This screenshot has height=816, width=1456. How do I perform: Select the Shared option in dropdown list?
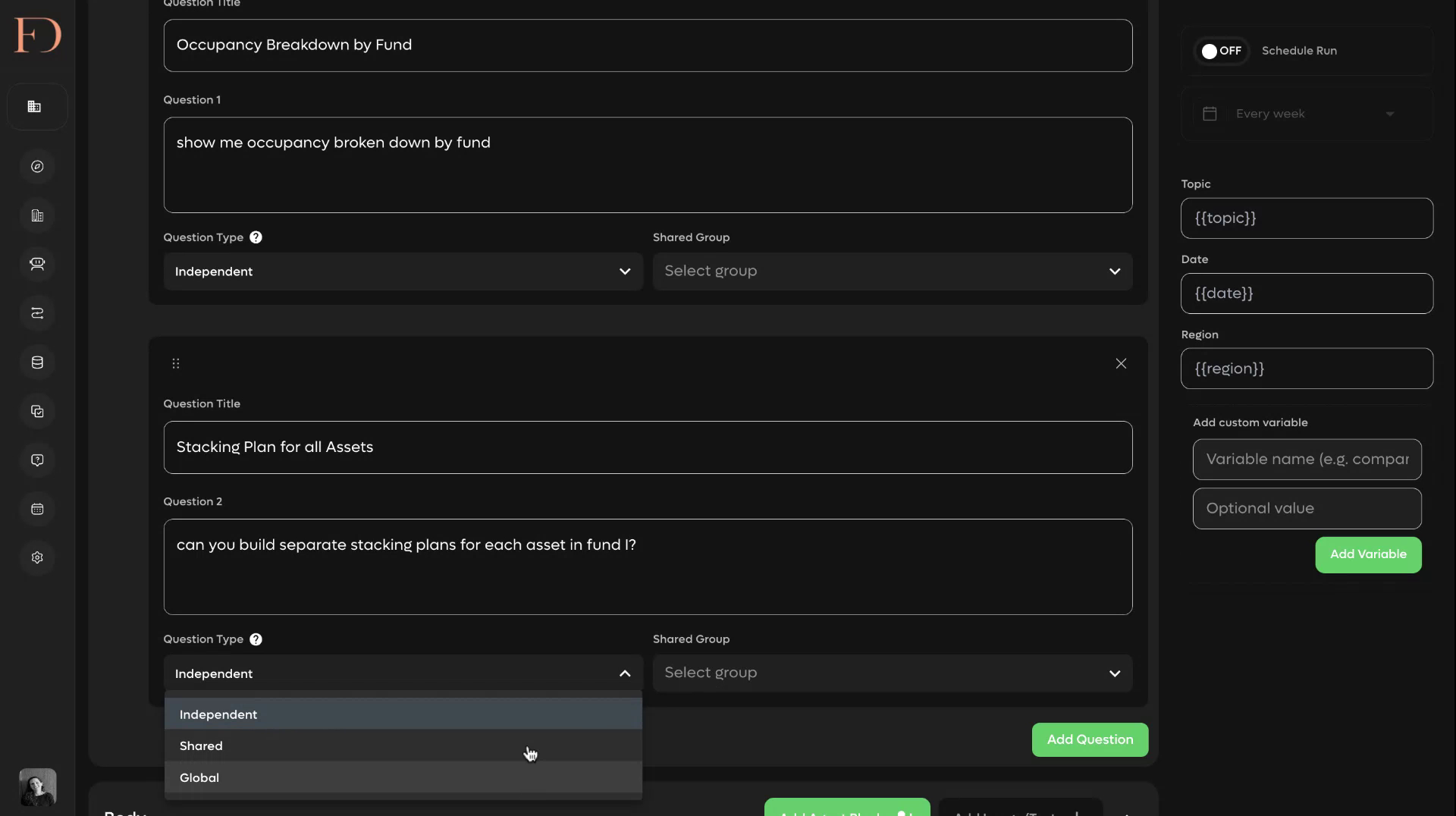(x=403, y=746)
